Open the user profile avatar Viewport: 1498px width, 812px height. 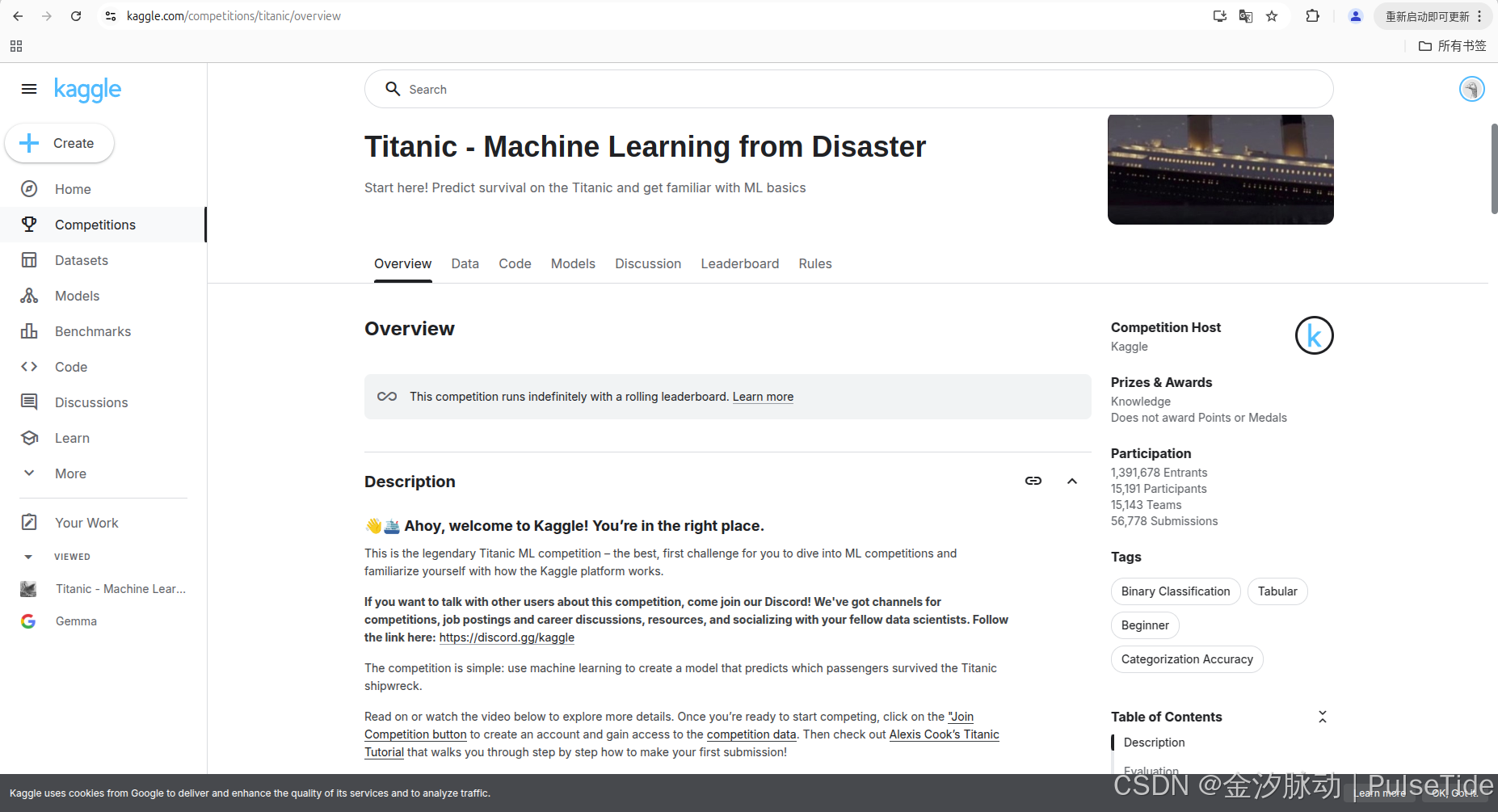(x=1471, y=89)
